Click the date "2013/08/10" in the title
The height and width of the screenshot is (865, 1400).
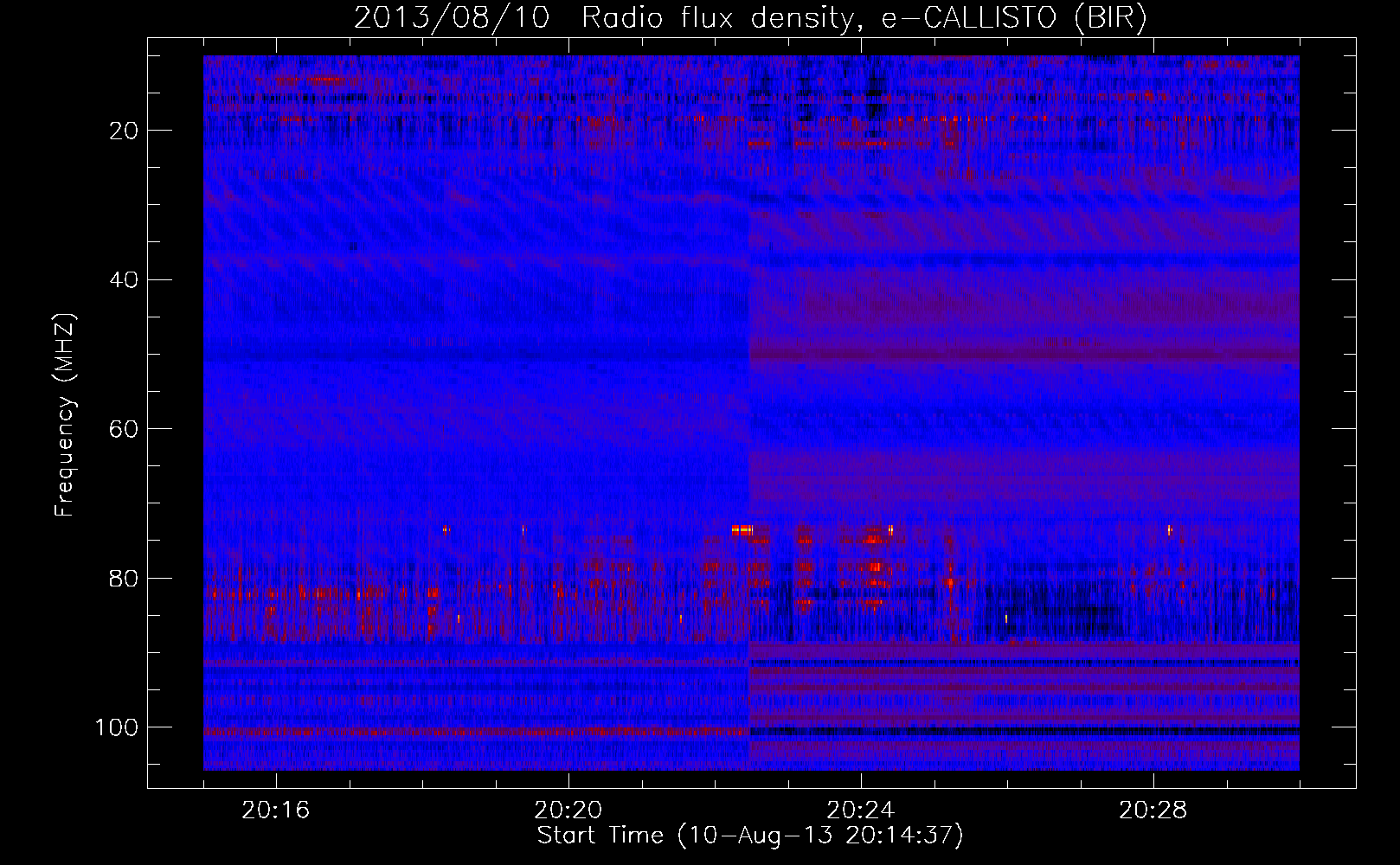coord(452,18)
